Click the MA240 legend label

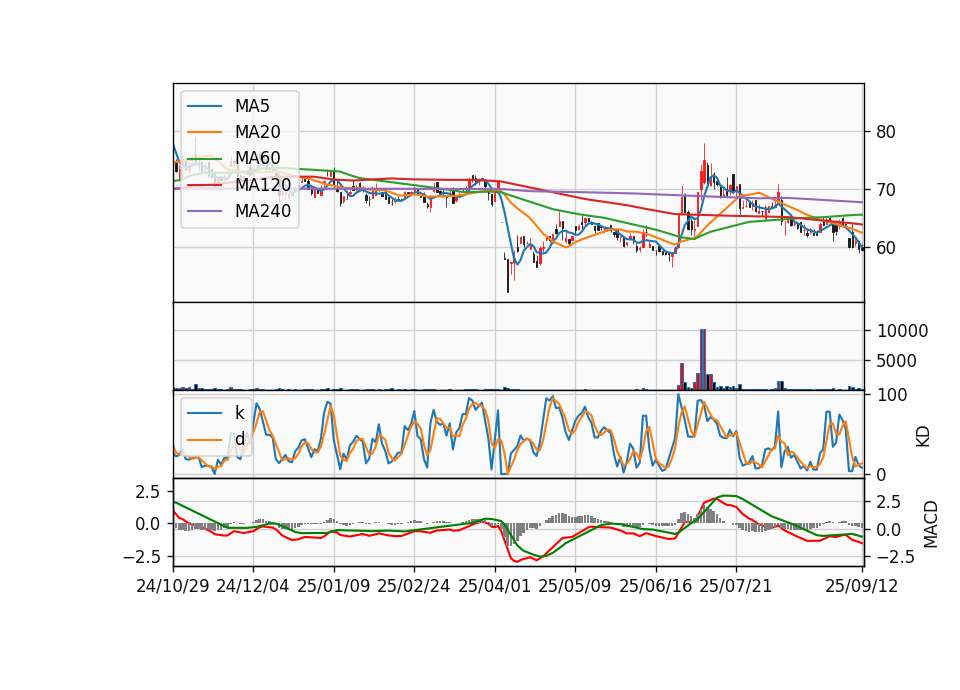[x=263, y=211]
